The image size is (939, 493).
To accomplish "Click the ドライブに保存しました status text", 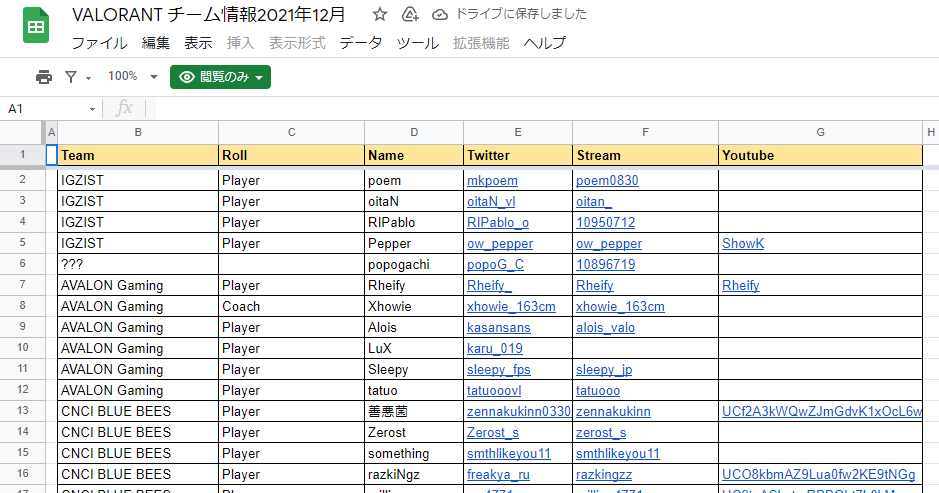I will (x=521, y=14).
